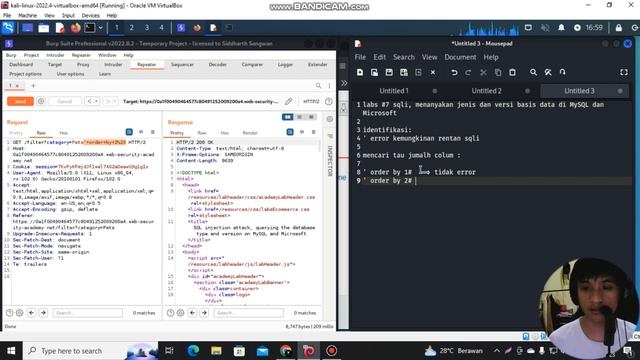Focus the Response search input field
This screenshot has width=640, height=360.
click(248, 313)
